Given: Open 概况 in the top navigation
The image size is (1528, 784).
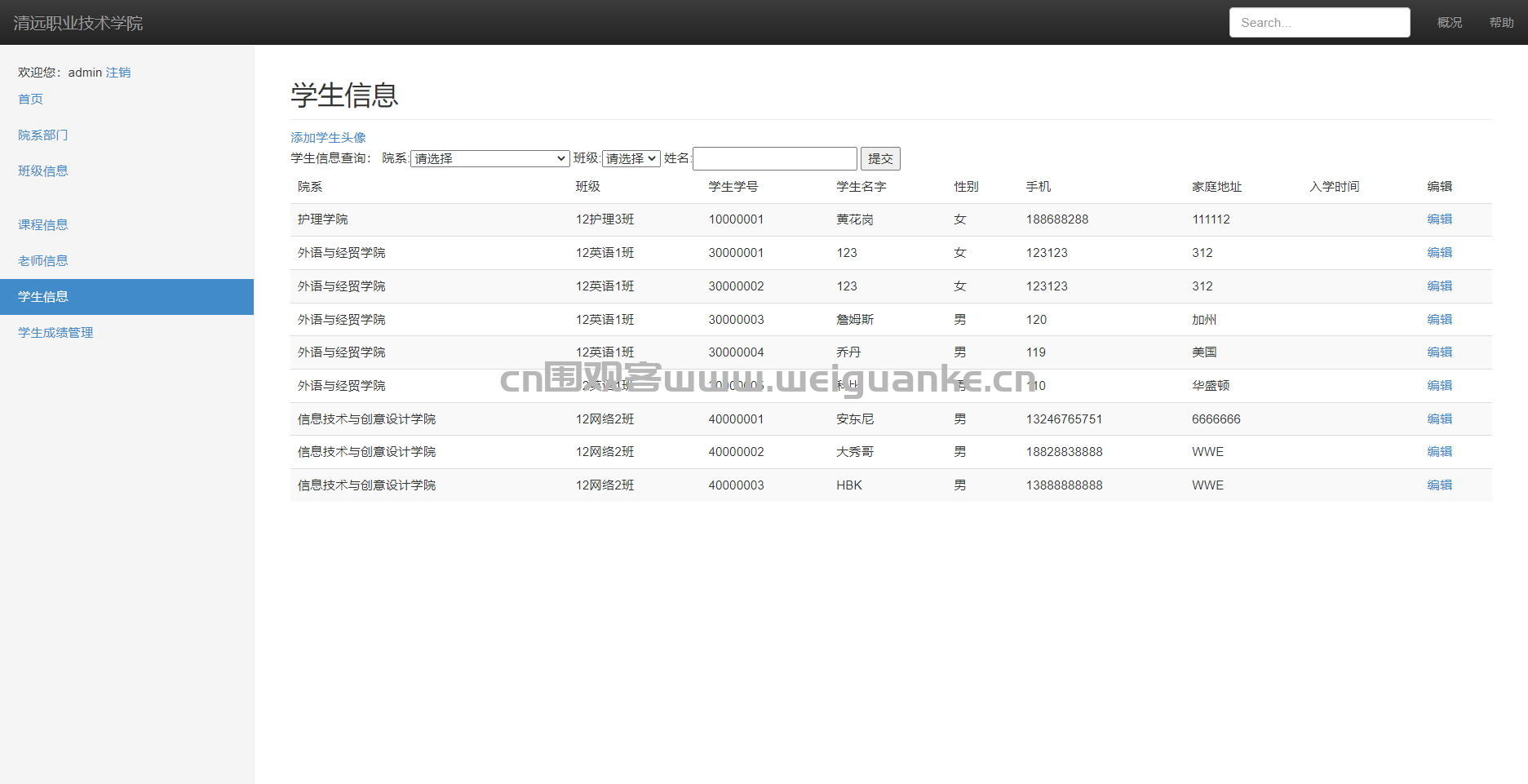Looking at the screenshot, I should point(1450,23).
